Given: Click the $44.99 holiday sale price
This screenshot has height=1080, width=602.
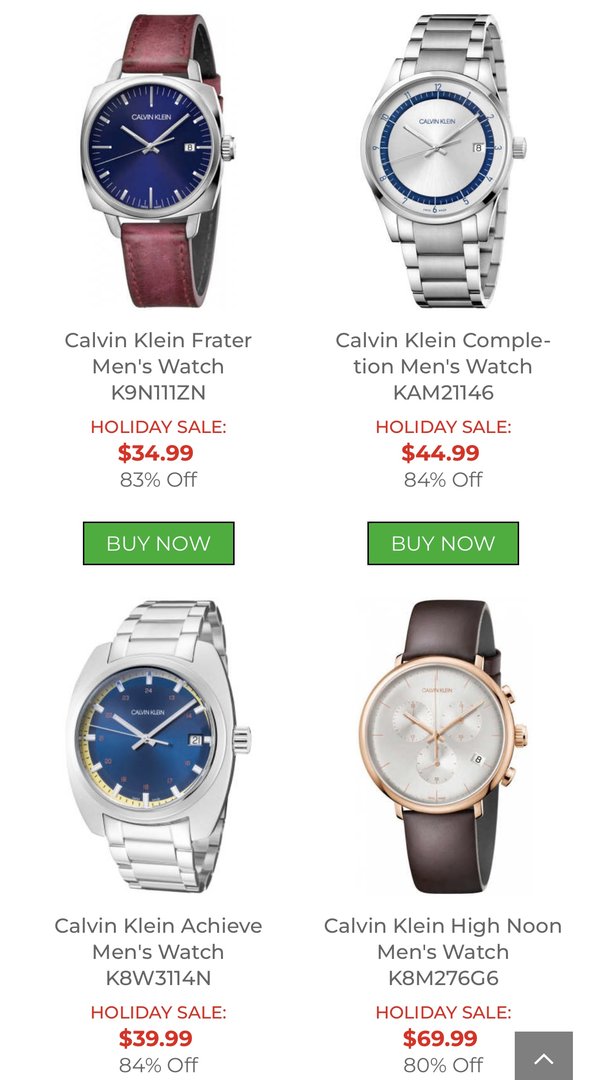Looking at the screenshot, I should tap(440, 453).
